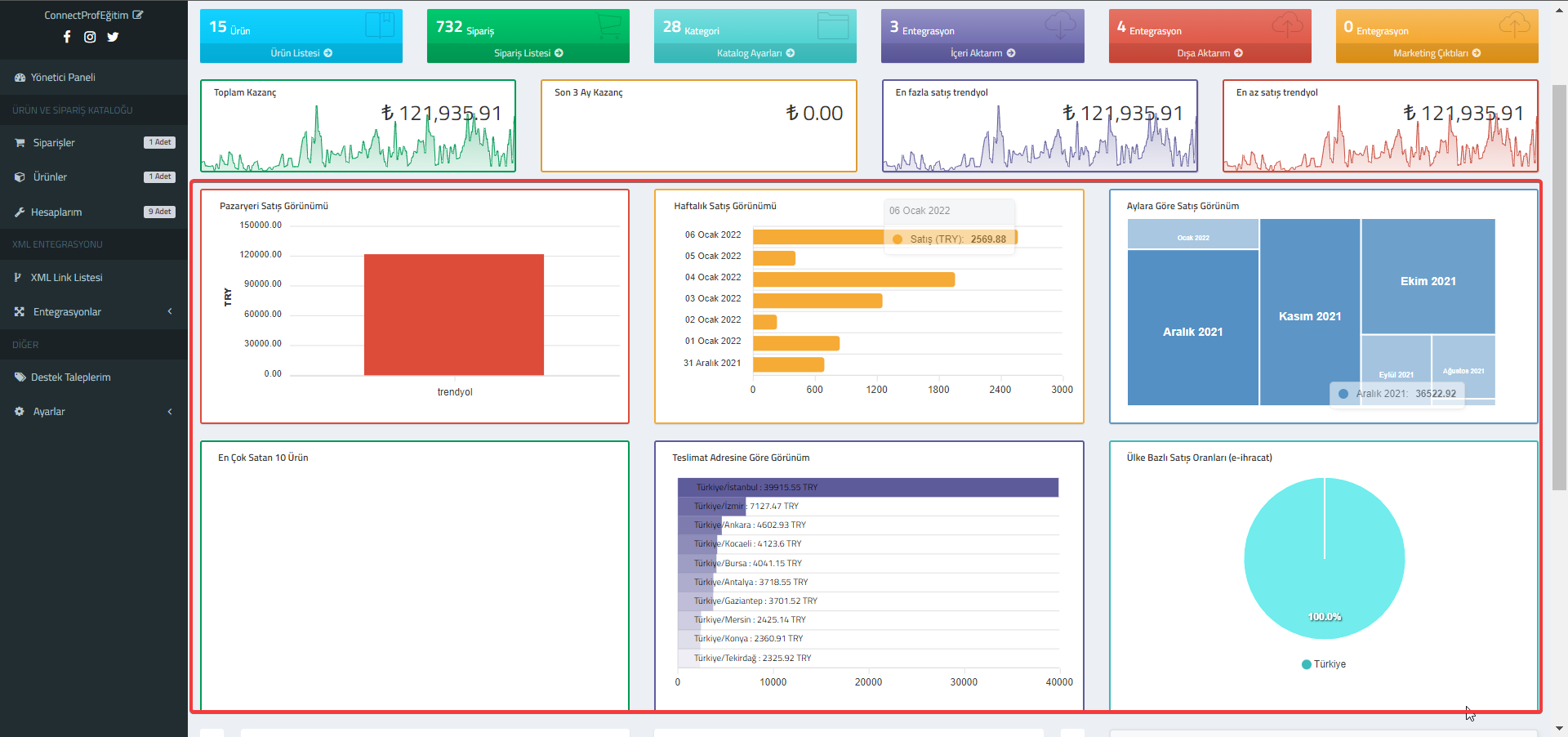Click the Kasım 2021 treemap tile

1309,312
